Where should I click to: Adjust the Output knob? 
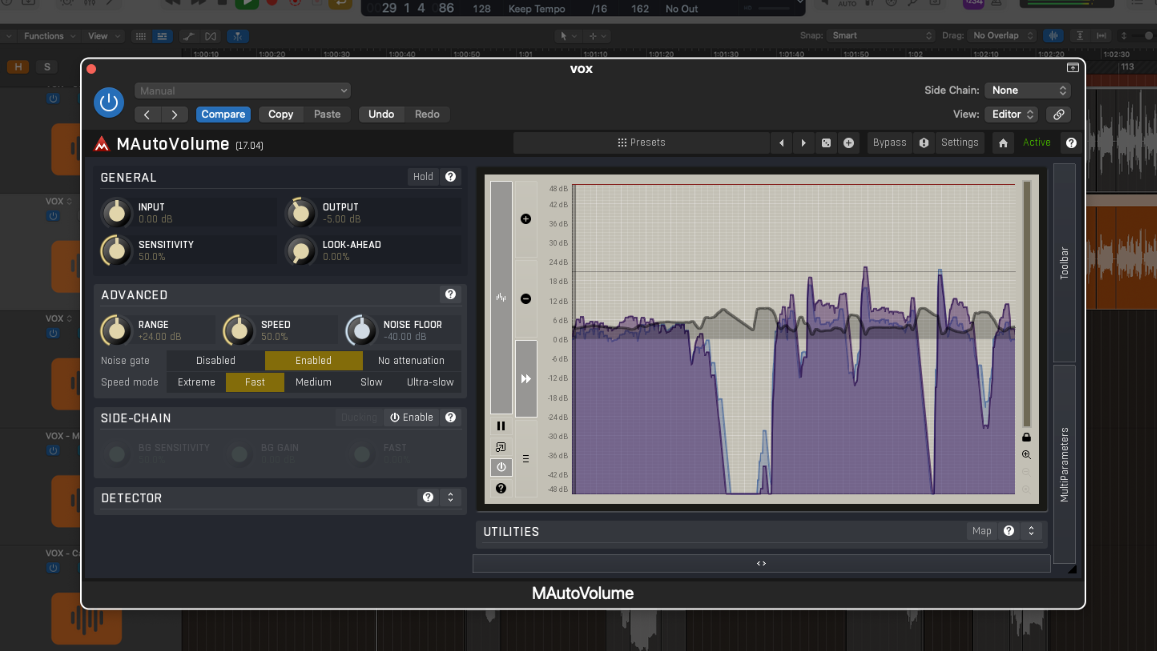pyautogui.click(x=300, y=213)
